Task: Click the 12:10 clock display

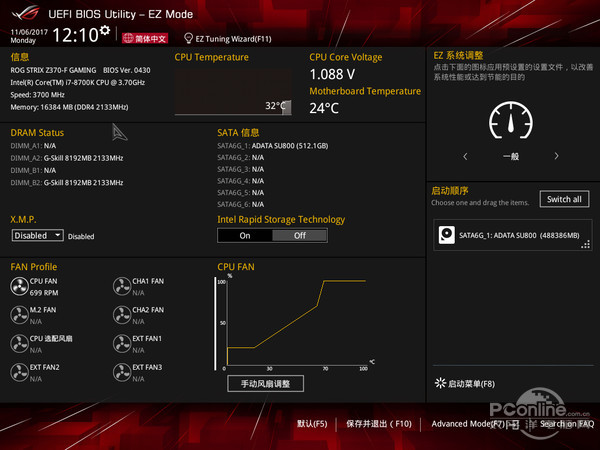Action: coord(75,35)
